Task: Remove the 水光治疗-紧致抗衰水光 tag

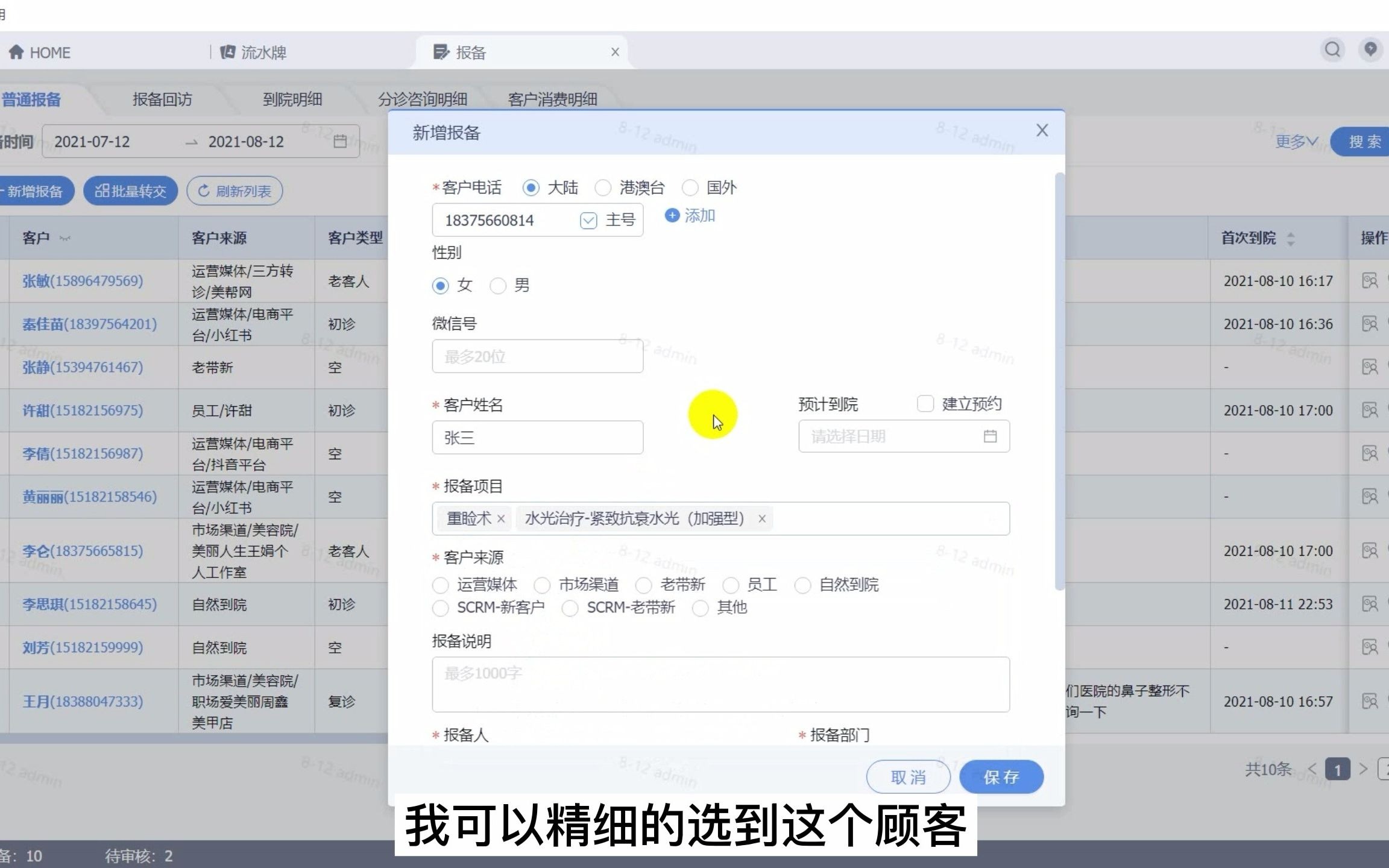Action: 761,518
